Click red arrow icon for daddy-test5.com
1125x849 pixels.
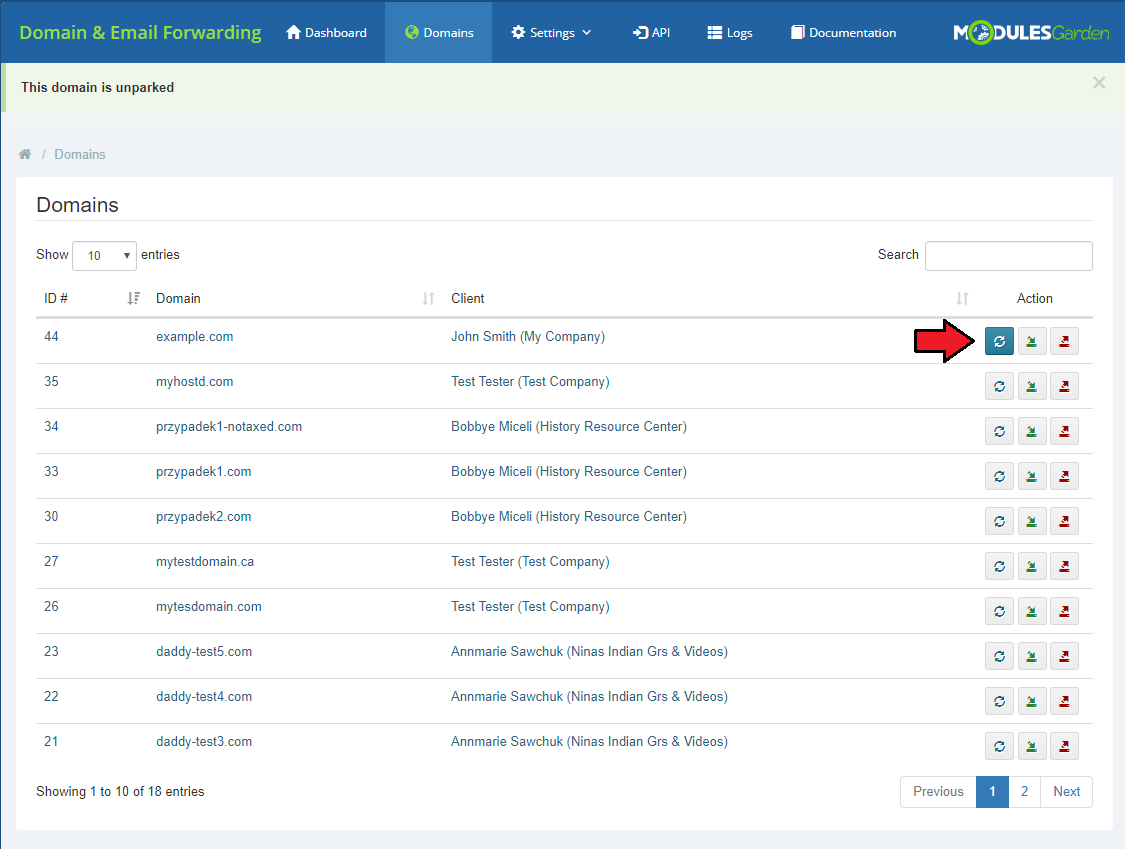1064,656
